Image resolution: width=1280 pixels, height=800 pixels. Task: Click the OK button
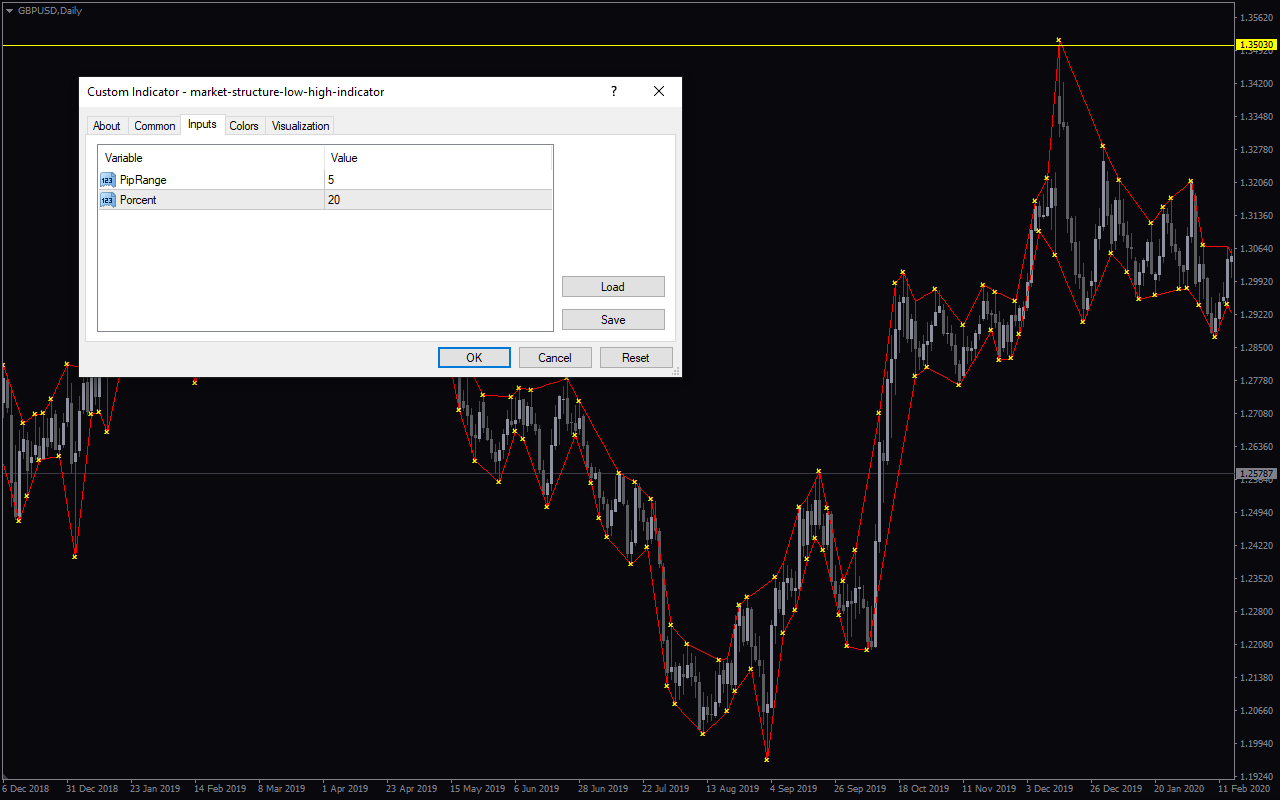pyautogui.click(x=474, y=357)
